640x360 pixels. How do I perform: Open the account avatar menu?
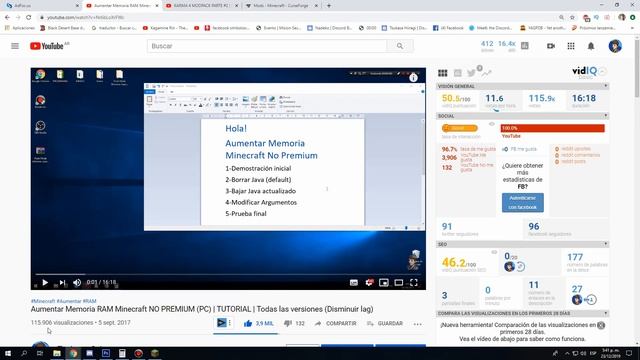[615, 46]
